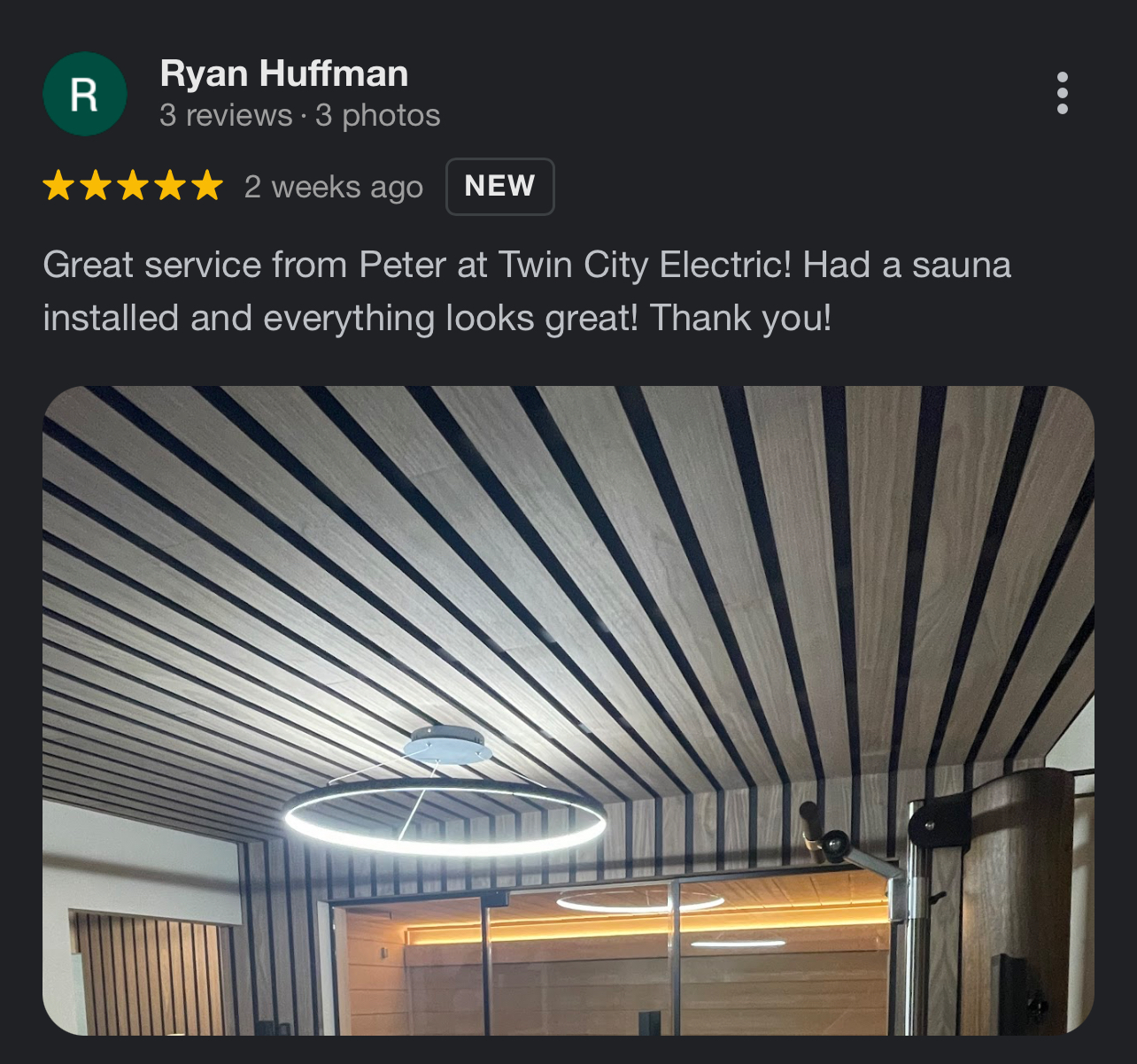Click the wooden door in the photo

pyautogui.click(x=1018, y=898)
